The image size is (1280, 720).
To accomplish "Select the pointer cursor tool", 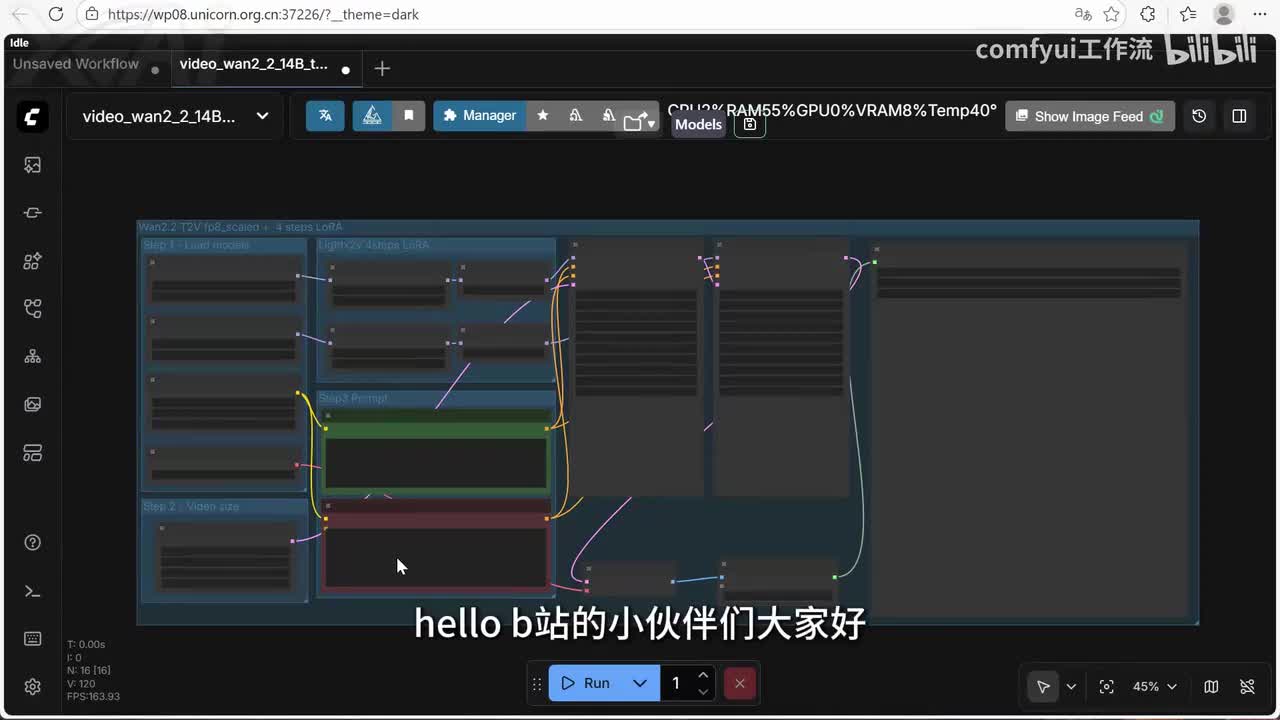I will coord(1043,686).
